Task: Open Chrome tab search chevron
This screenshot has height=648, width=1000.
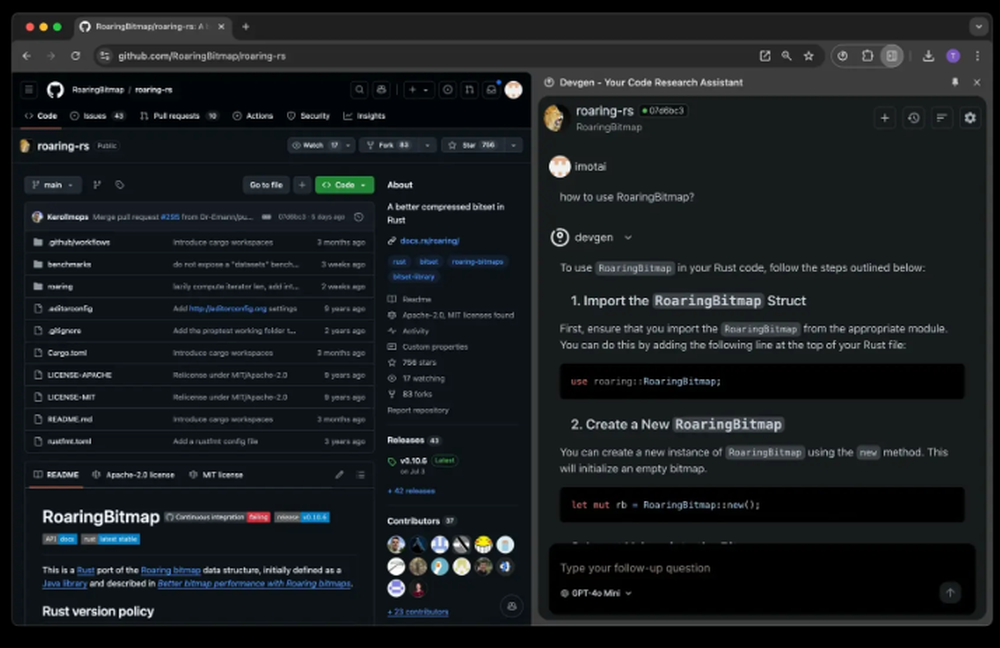Action: pyautogui.click(x=978, y=27)
